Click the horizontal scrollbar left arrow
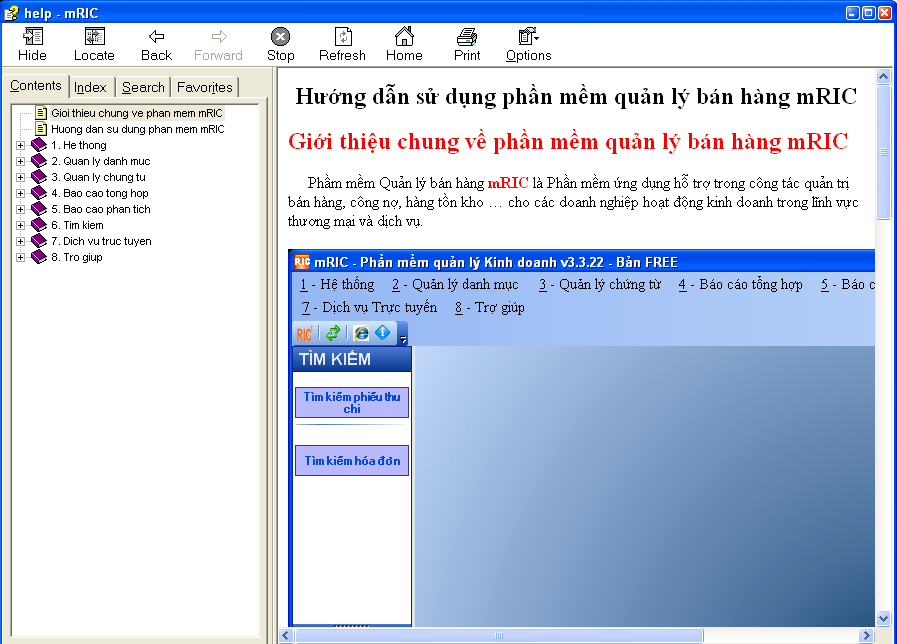Image resolution: width=897 pixels, height=644 pixels. [286, 635]
